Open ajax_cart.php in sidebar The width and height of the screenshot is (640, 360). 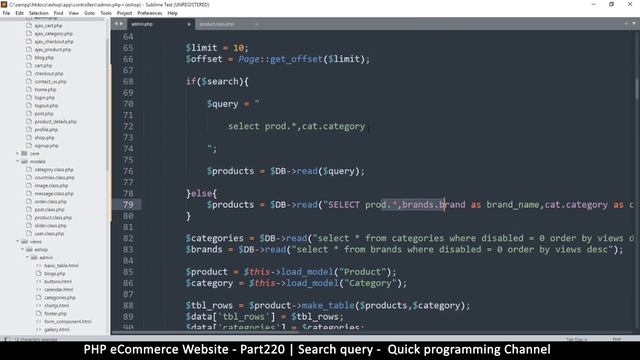48,25
